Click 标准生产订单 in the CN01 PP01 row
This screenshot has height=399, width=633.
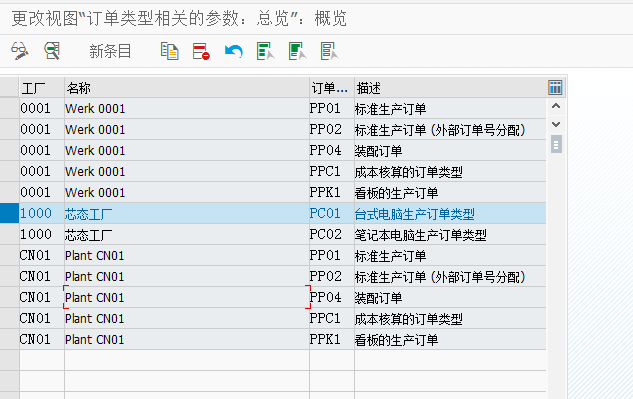(390, 256)
